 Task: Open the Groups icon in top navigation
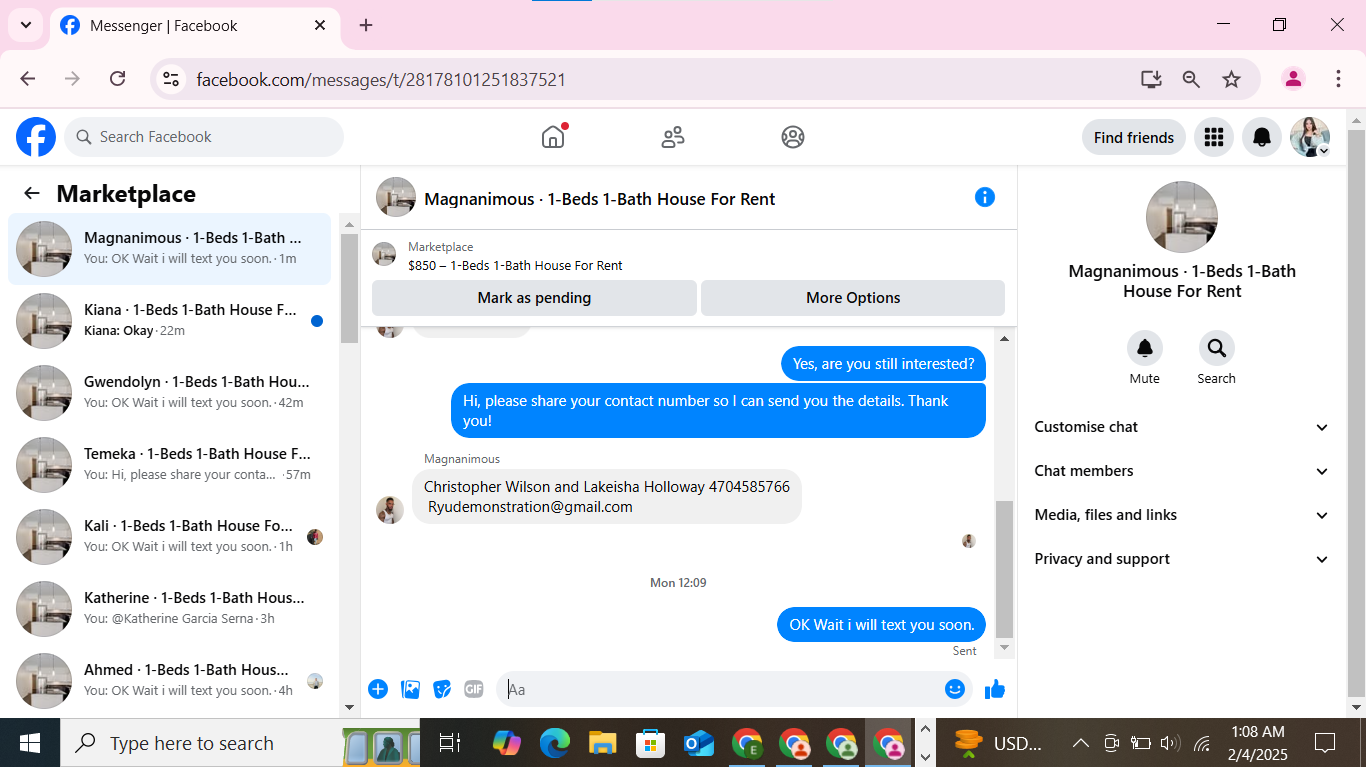(x=793, y=137)
